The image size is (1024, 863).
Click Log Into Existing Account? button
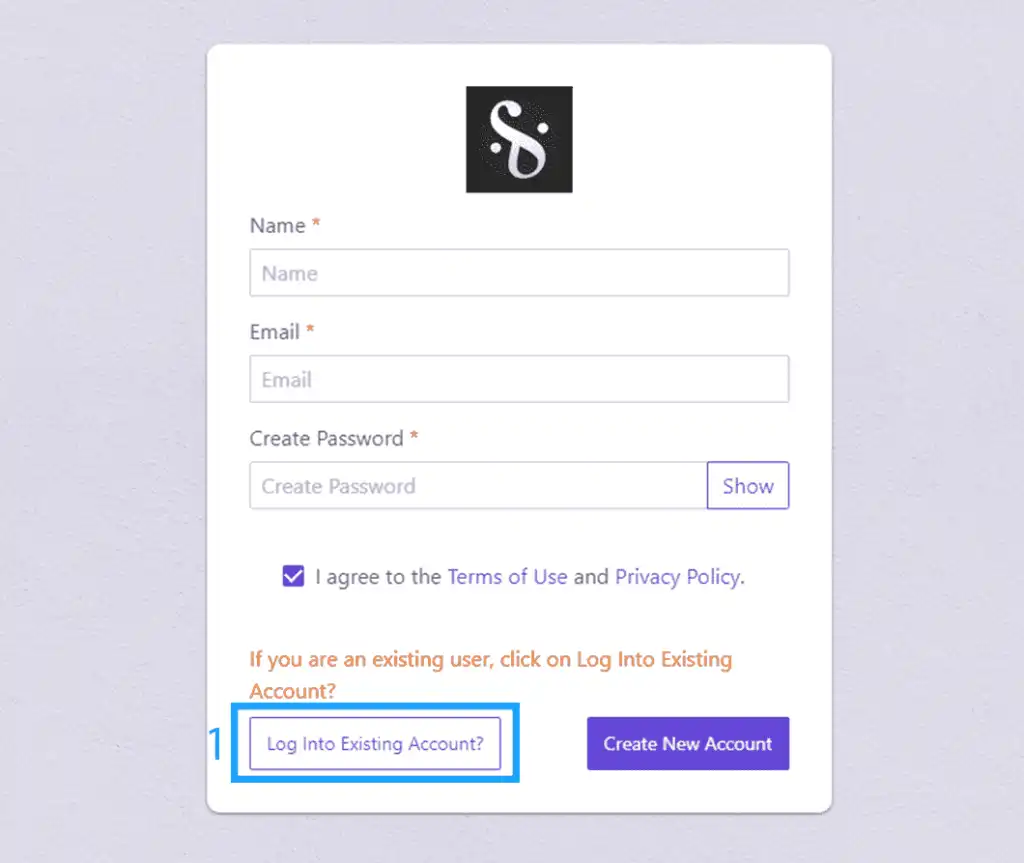point(375,744)
